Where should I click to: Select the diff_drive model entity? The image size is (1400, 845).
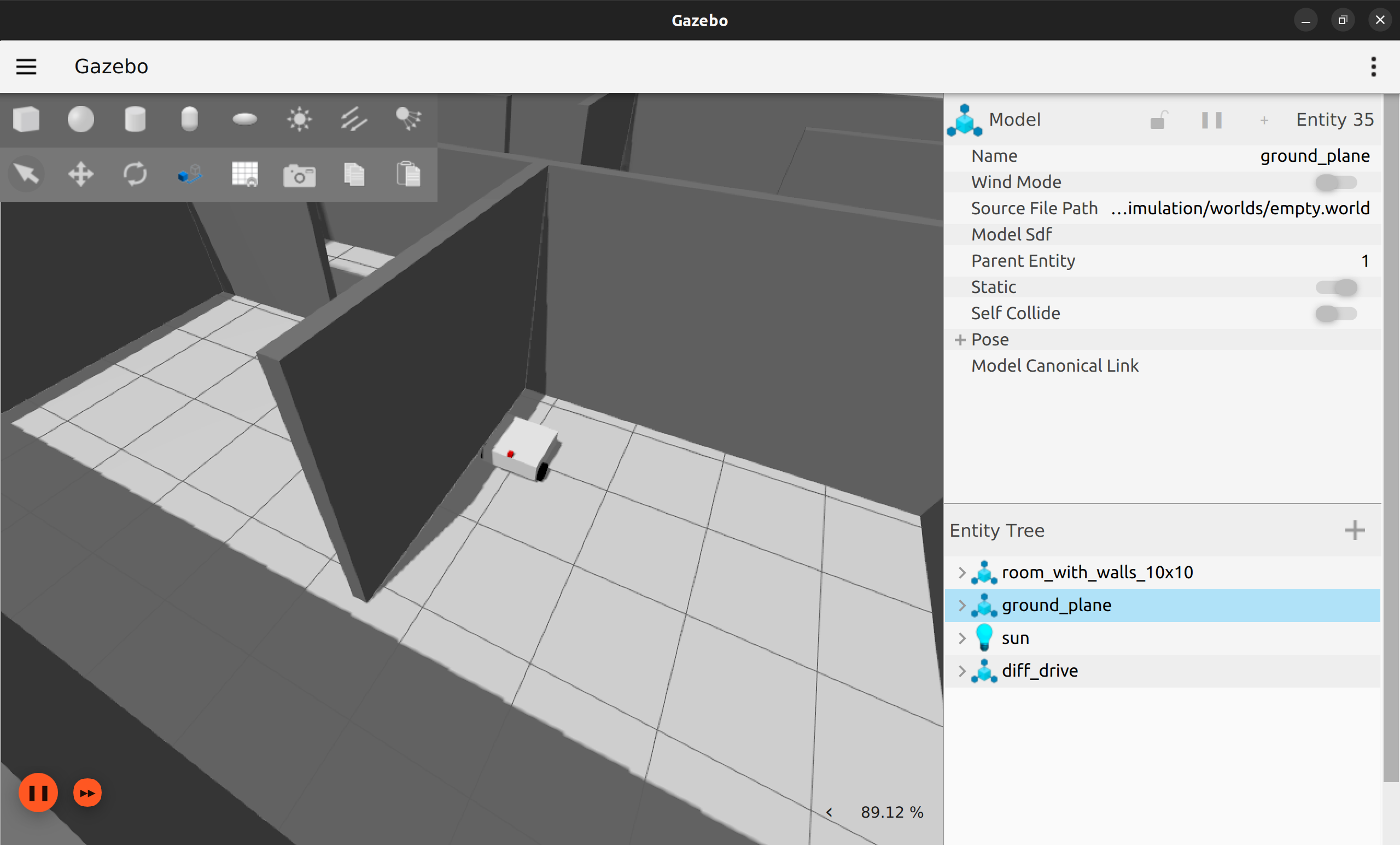pos(1162,671)
